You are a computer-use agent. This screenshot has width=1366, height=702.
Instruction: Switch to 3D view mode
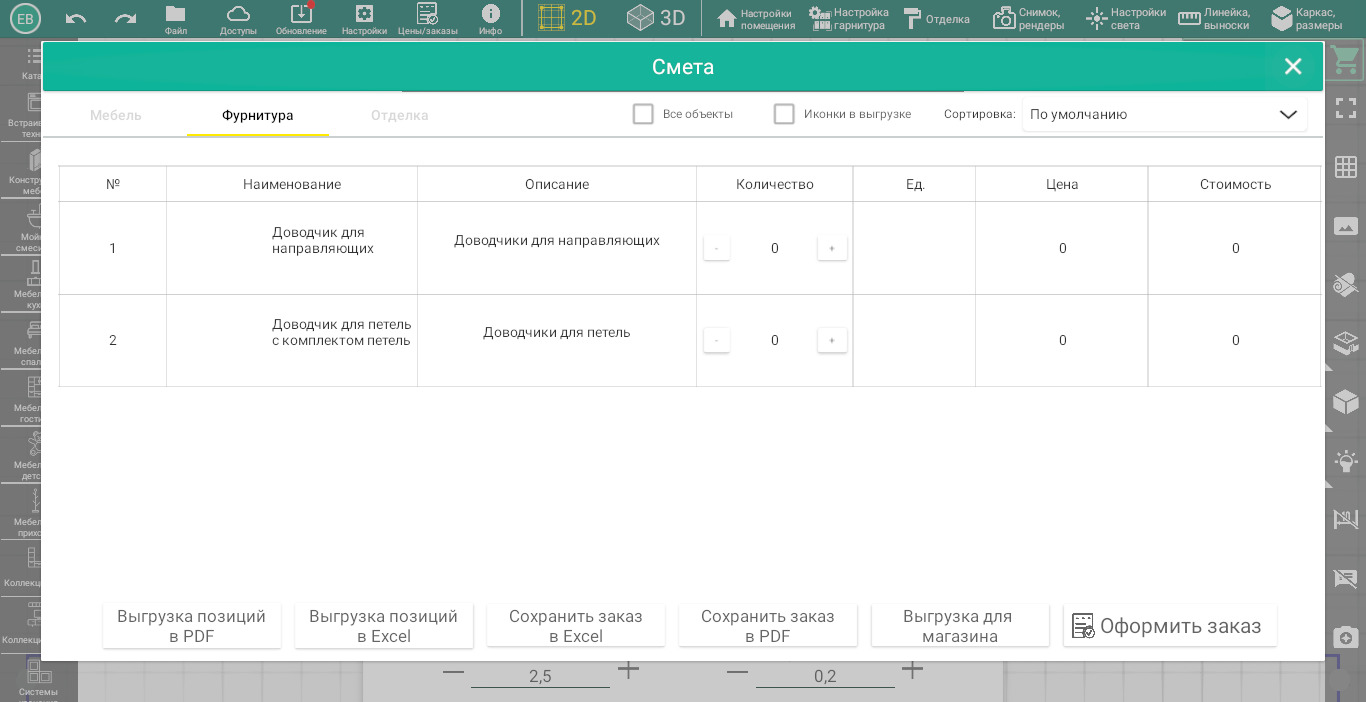656,18
